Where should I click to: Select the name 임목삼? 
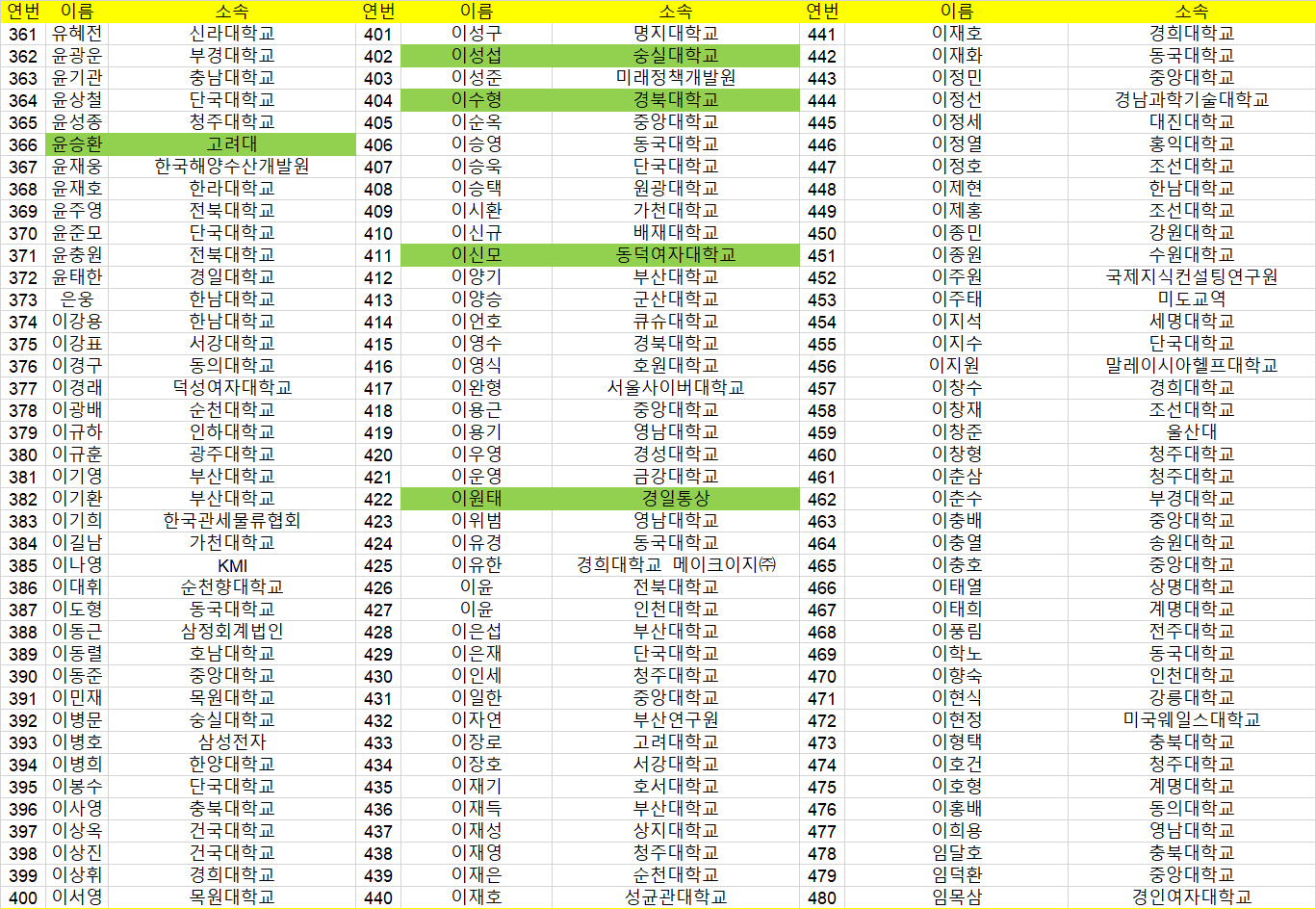point(956,897)
